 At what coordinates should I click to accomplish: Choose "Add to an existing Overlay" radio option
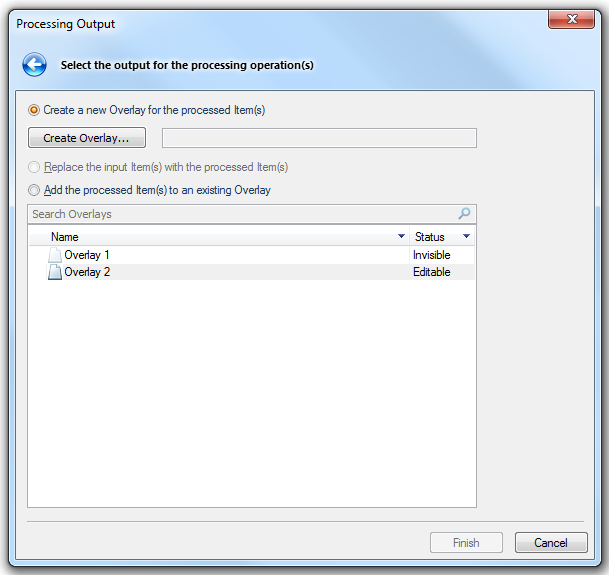[35, 190]
